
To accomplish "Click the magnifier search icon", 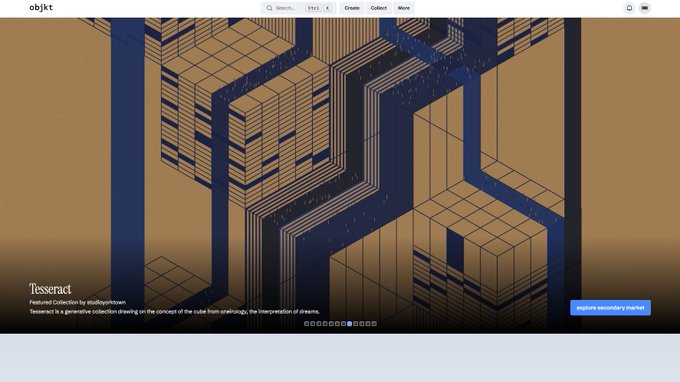I will click(x=269, y=8).
